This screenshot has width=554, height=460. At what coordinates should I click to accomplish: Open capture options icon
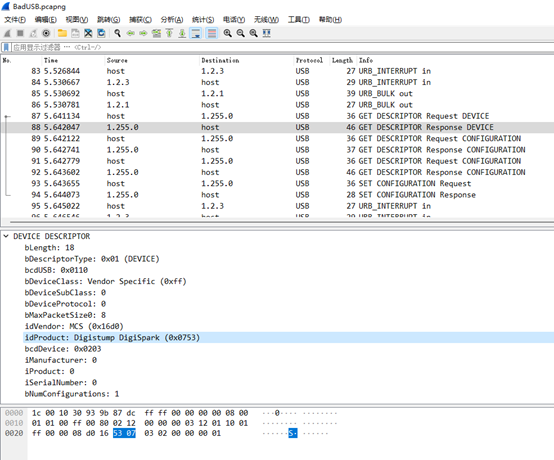click(x=46, y=33)
